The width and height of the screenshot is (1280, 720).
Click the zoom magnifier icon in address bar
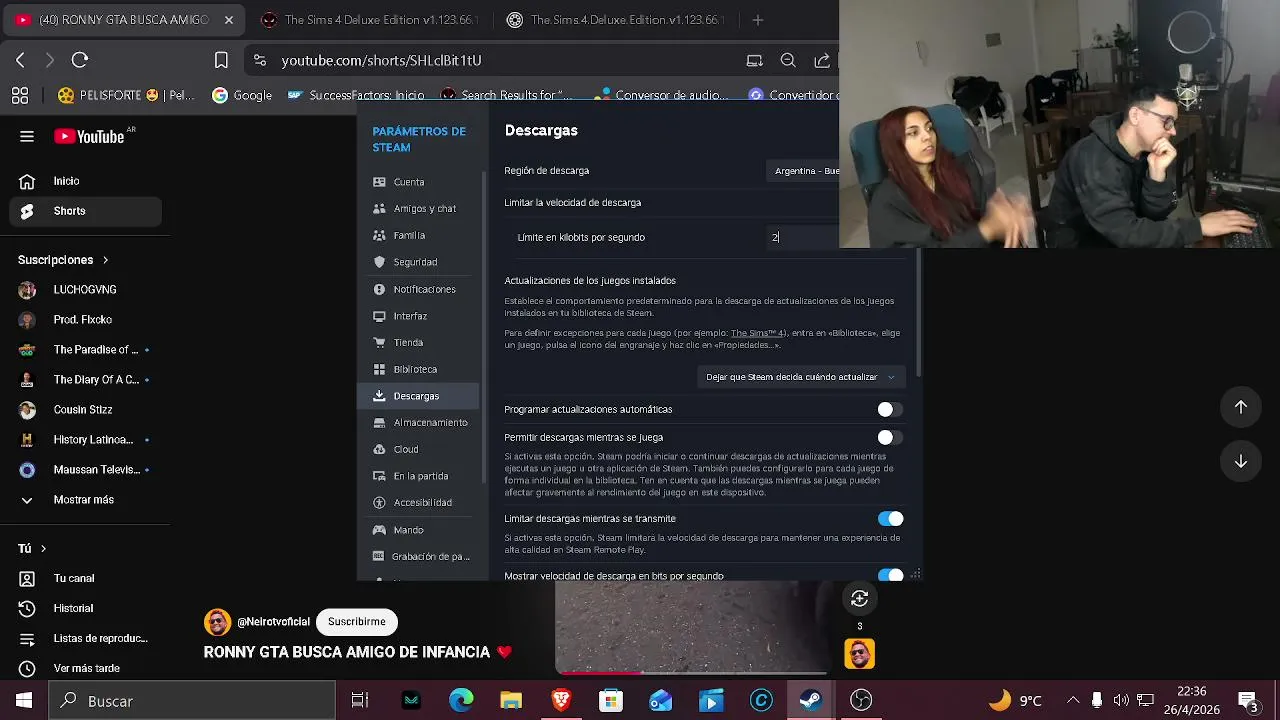[x=788, y=60]
